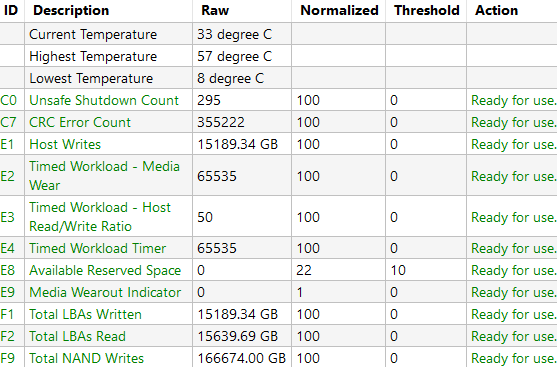This screenshot has height=367, width=557.
Task: Select the 57 degree C value
Action: pos(234,56)
